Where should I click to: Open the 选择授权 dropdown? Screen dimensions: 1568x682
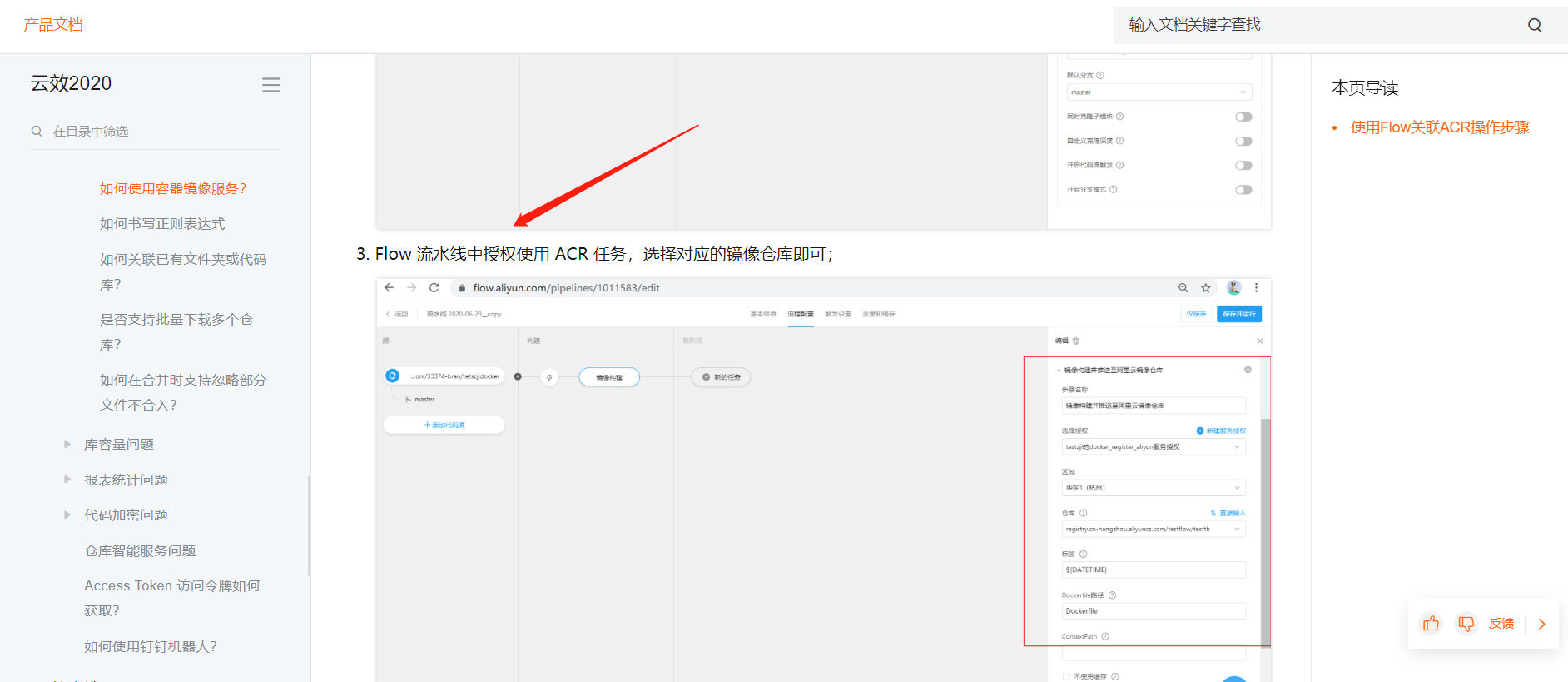tap(1154, 447)
